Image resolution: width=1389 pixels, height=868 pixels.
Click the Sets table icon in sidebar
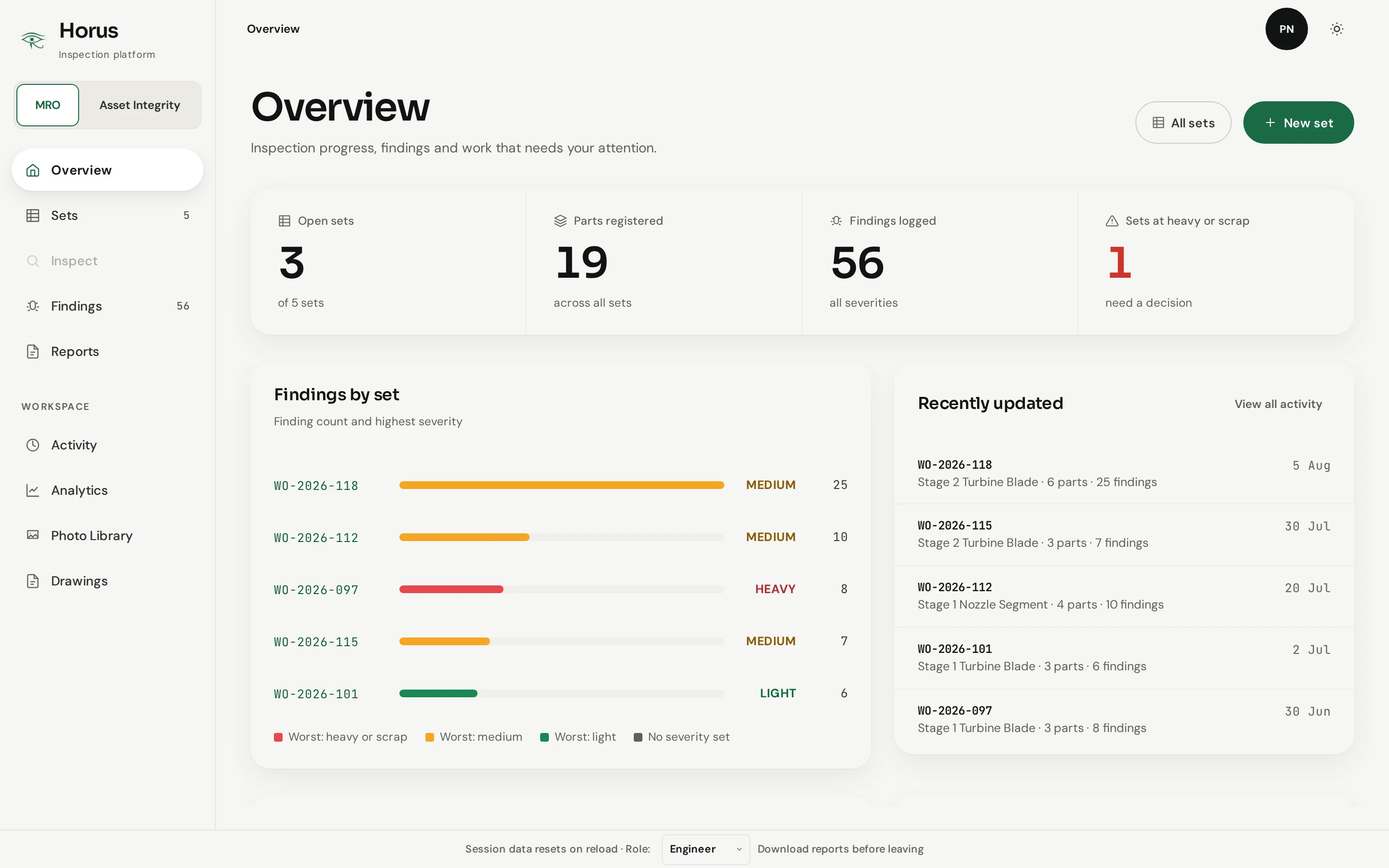point(33,215)
